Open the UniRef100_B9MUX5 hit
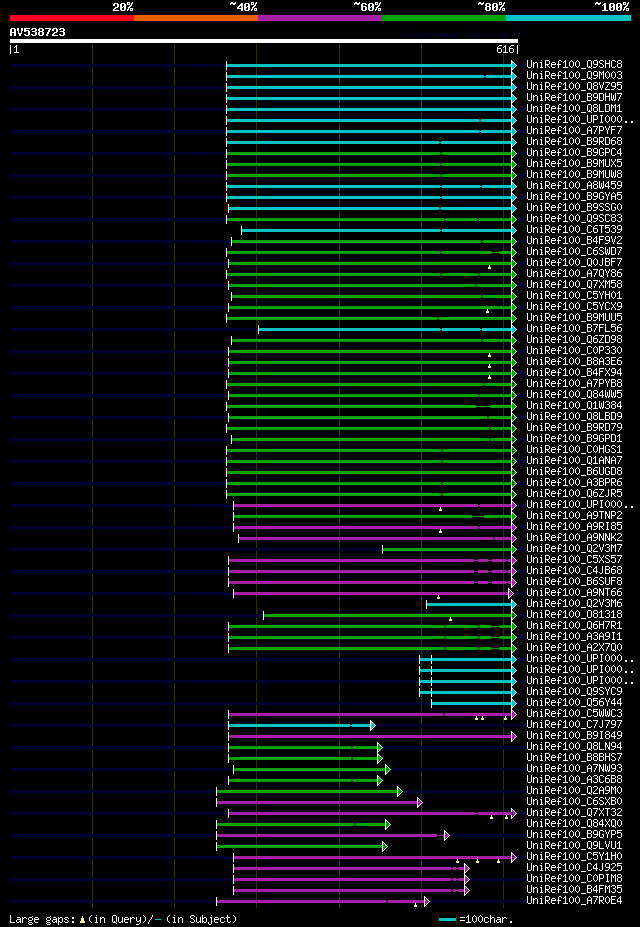640x927 pixels. 574,164
